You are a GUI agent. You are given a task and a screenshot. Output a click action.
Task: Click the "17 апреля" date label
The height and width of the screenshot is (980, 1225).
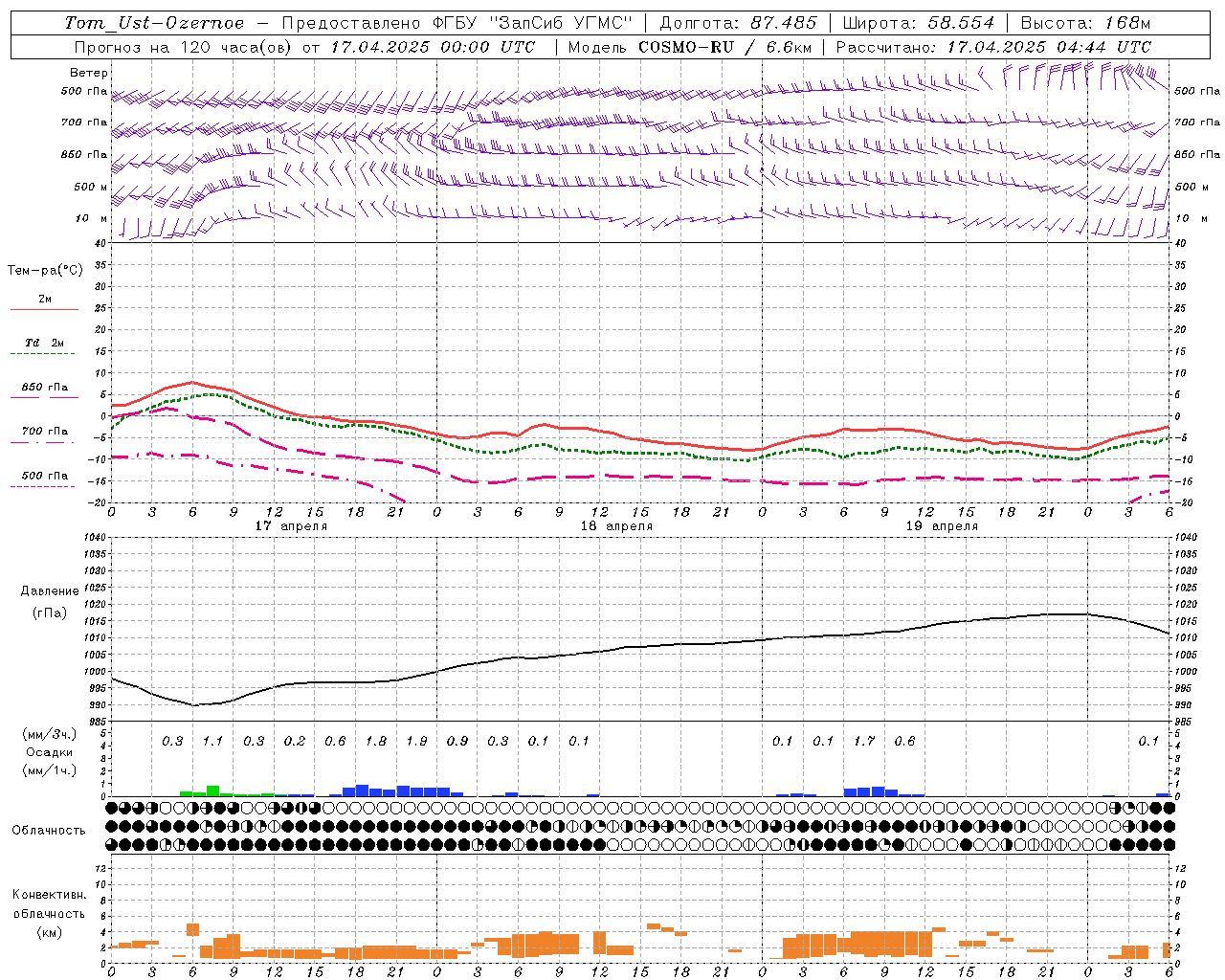click(291, 526)
